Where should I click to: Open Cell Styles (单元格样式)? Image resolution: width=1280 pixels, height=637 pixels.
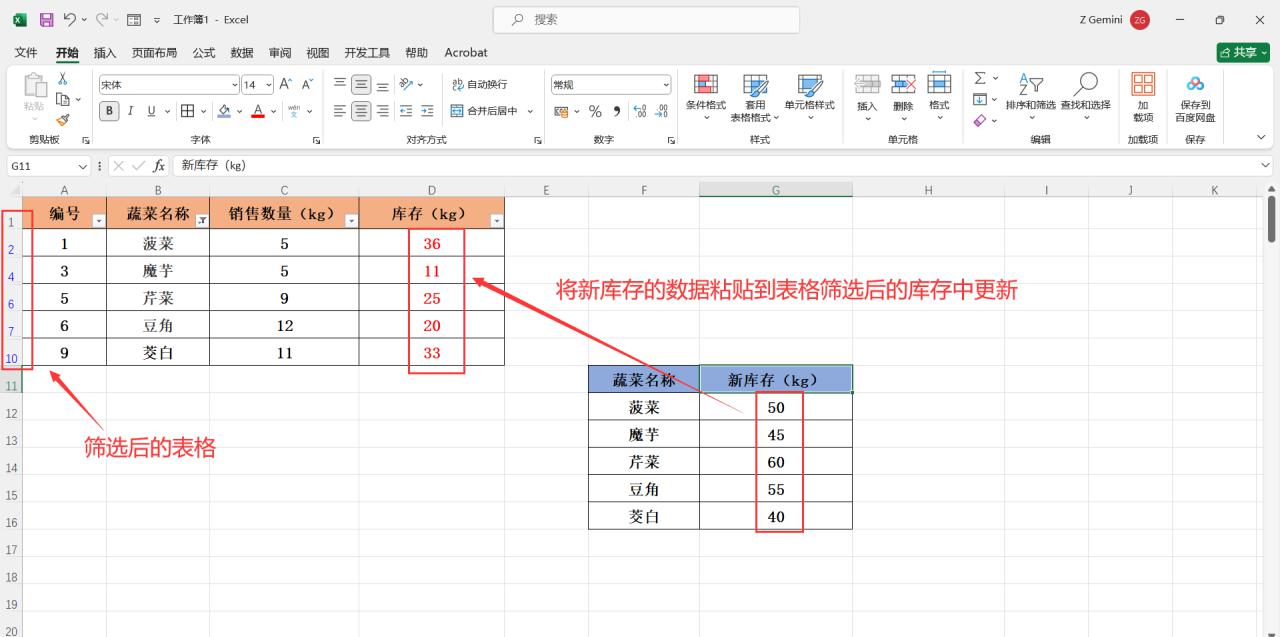point(809,97)
